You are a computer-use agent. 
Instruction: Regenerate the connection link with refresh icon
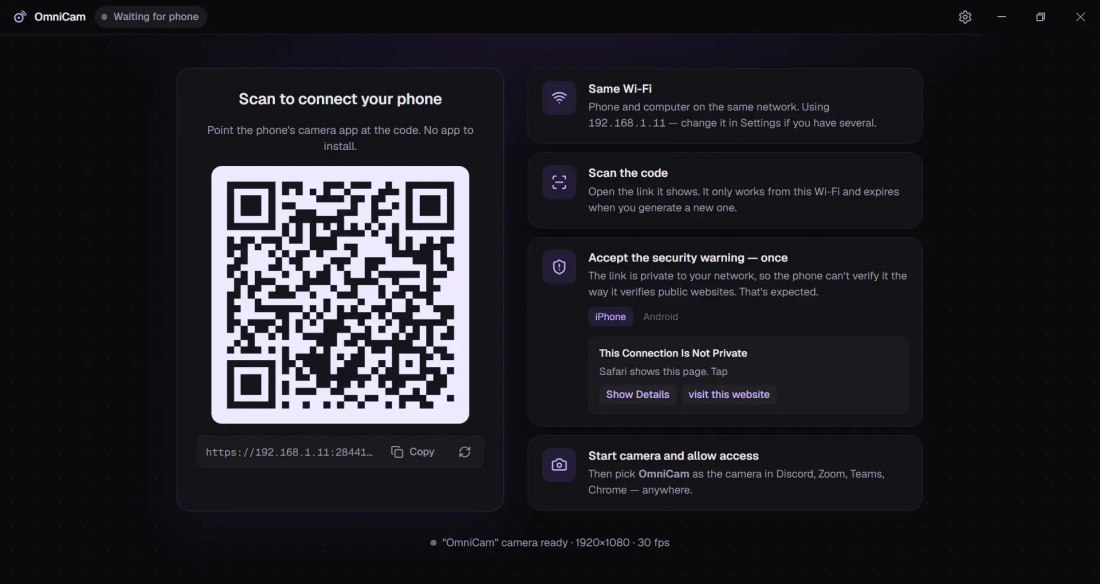click(464, 452)
